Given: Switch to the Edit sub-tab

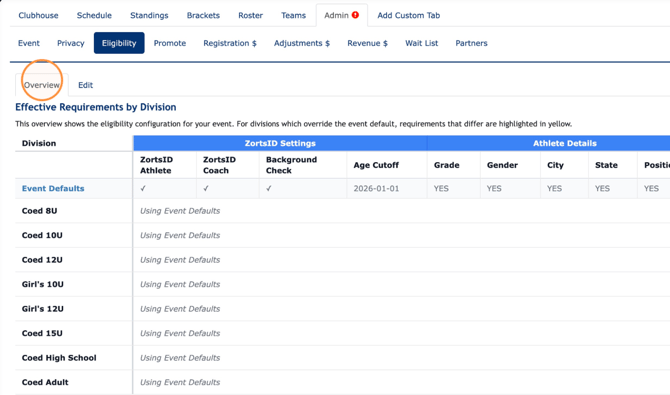Looking at the screenshot, I should click(x=85, y=85).
